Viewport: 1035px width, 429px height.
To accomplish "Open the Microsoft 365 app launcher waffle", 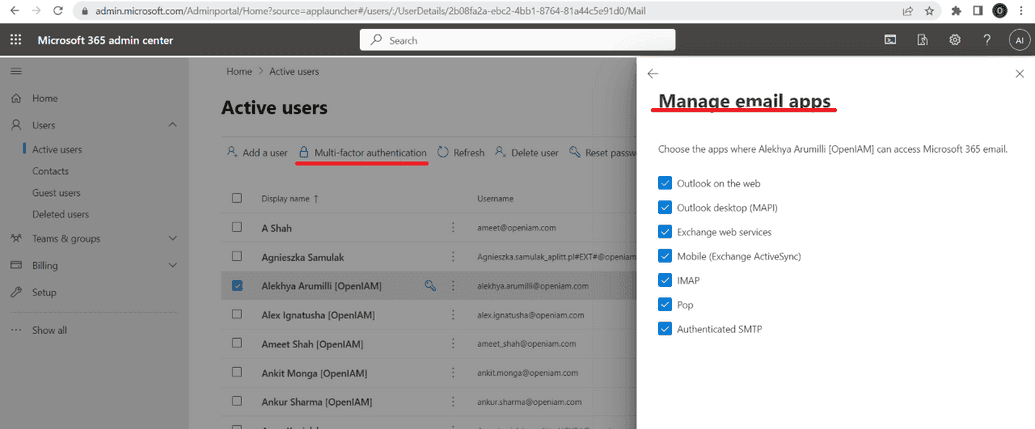I will (x=16, y=40).
